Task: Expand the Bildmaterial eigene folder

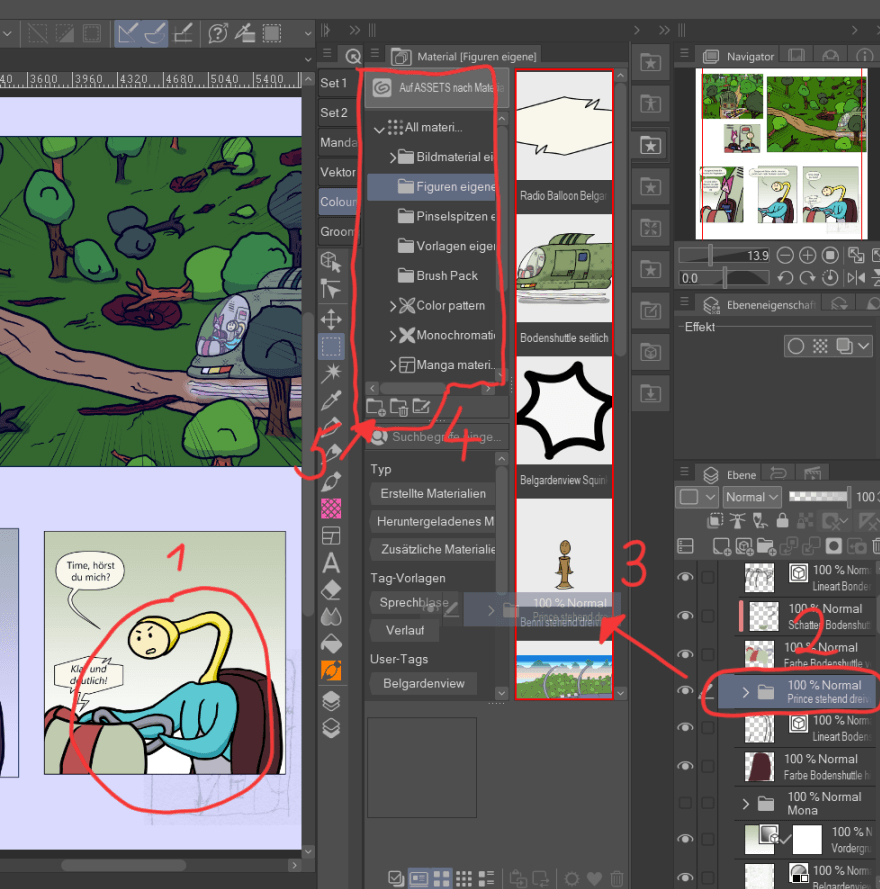Action: point(393,158)
